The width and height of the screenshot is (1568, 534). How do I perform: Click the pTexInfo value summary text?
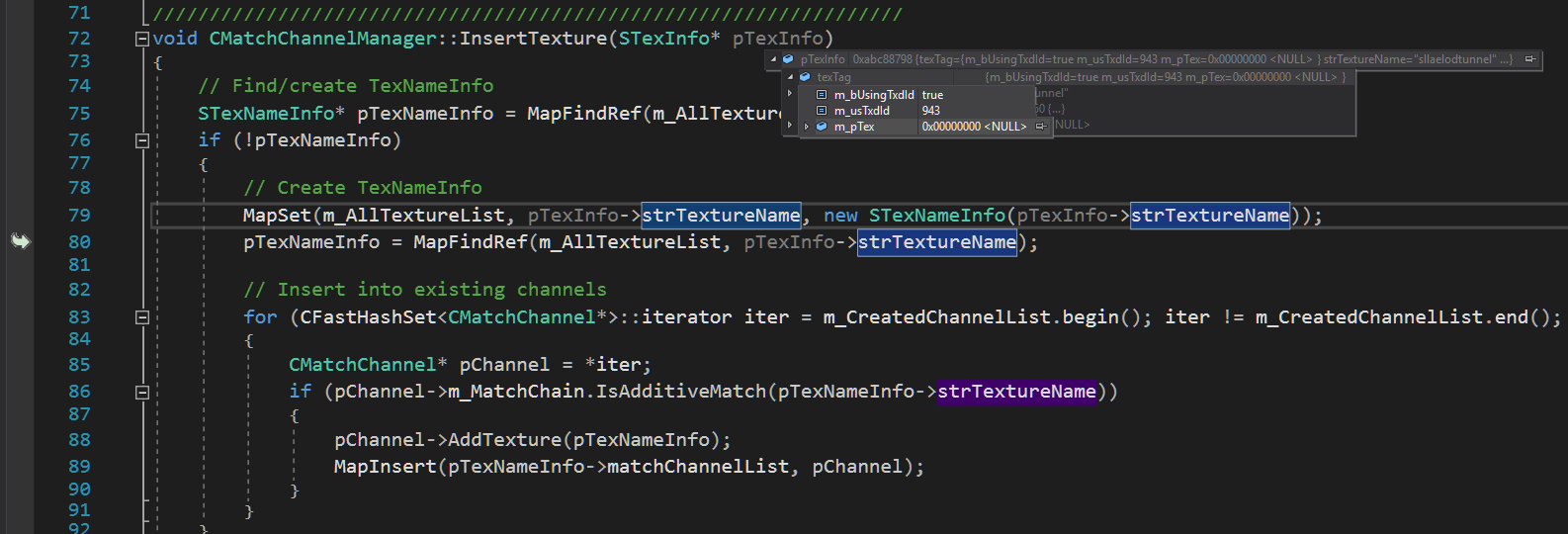1182,59
